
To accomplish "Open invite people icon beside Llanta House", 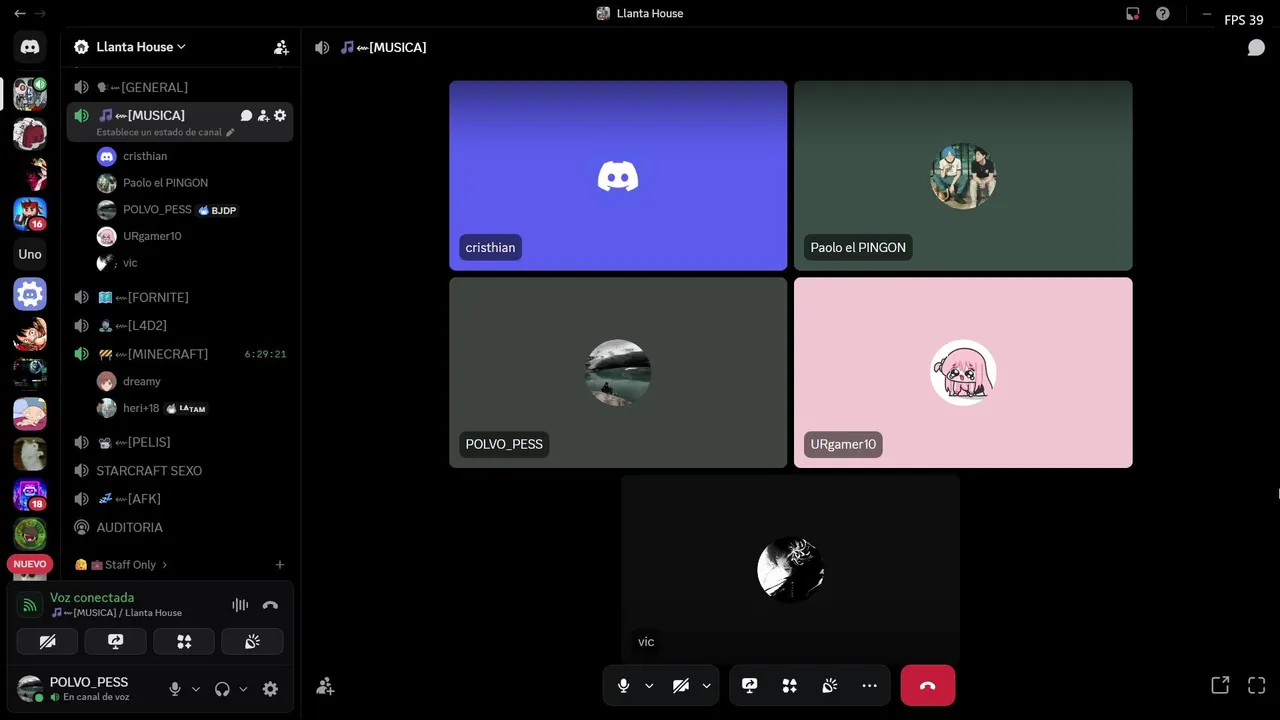I will pyautogui.click(x=281, y=47).
